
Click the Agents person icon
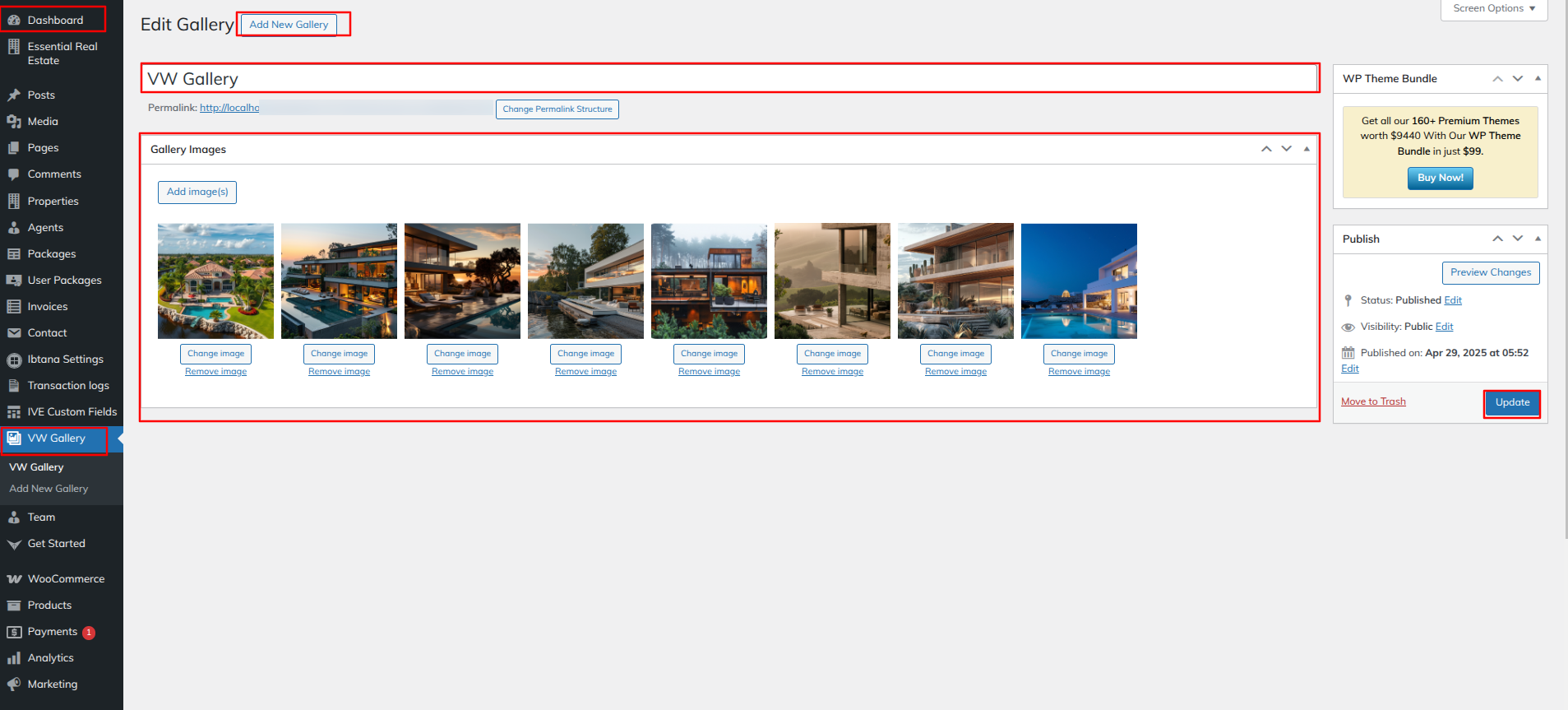pos(14,228)
